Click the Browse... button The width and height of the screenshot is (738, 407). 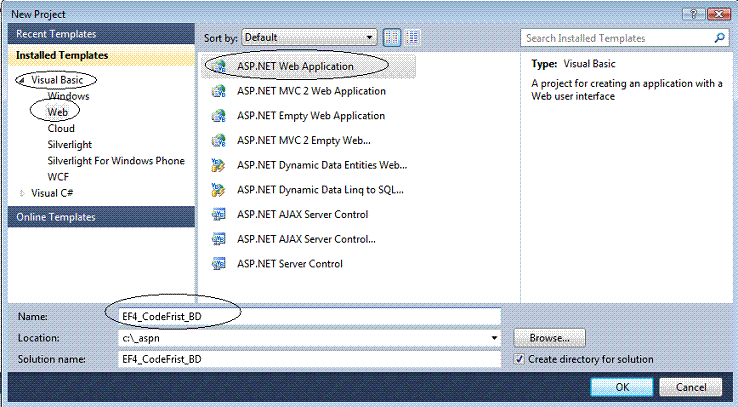549,338
